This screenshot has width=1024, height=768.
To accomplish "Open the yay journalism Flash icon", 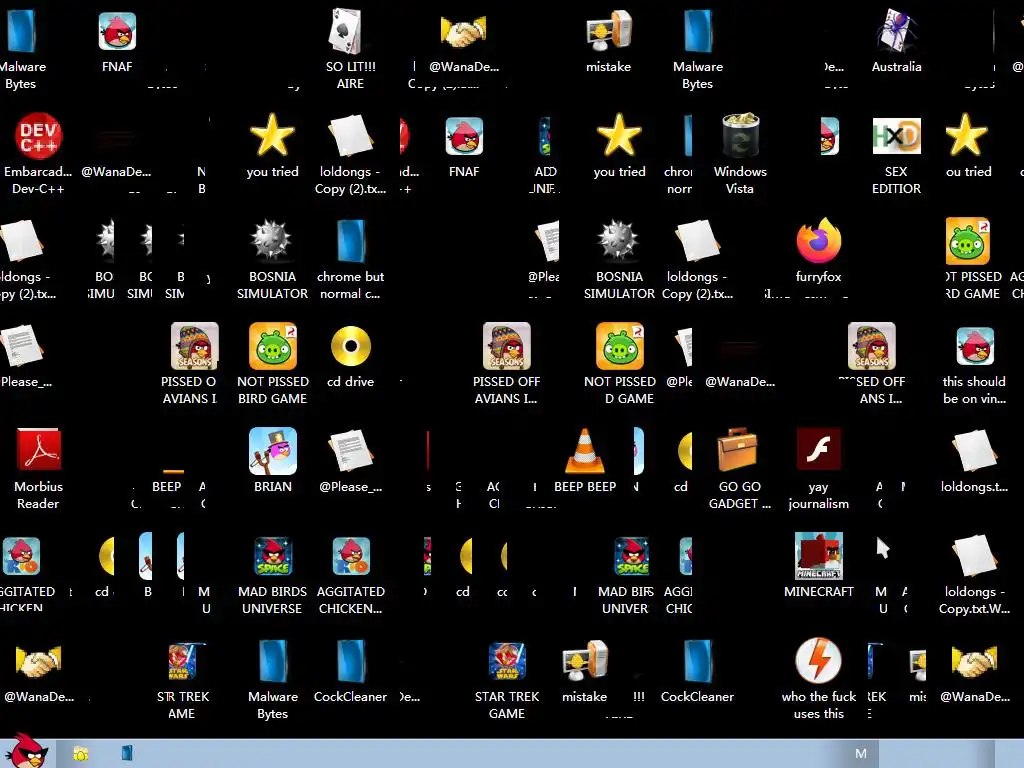I will coord(818,449).
